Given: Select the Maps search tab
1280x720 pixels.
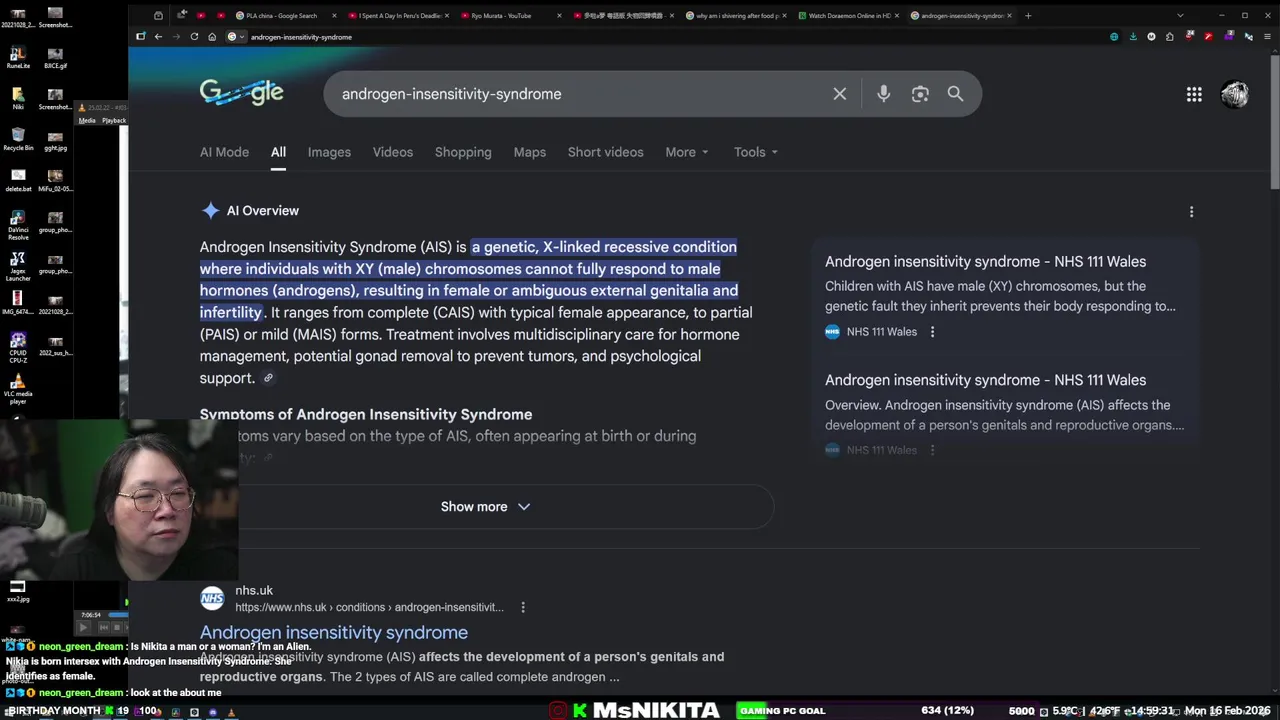Looking at the screenshot, I should [530, 152].
